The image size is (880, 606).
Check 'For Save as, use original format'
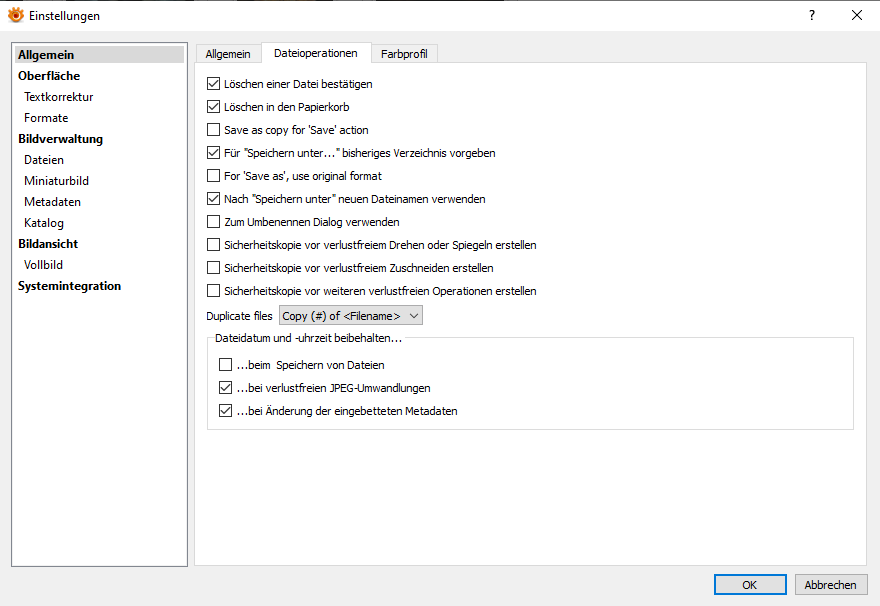click(213, 176)
